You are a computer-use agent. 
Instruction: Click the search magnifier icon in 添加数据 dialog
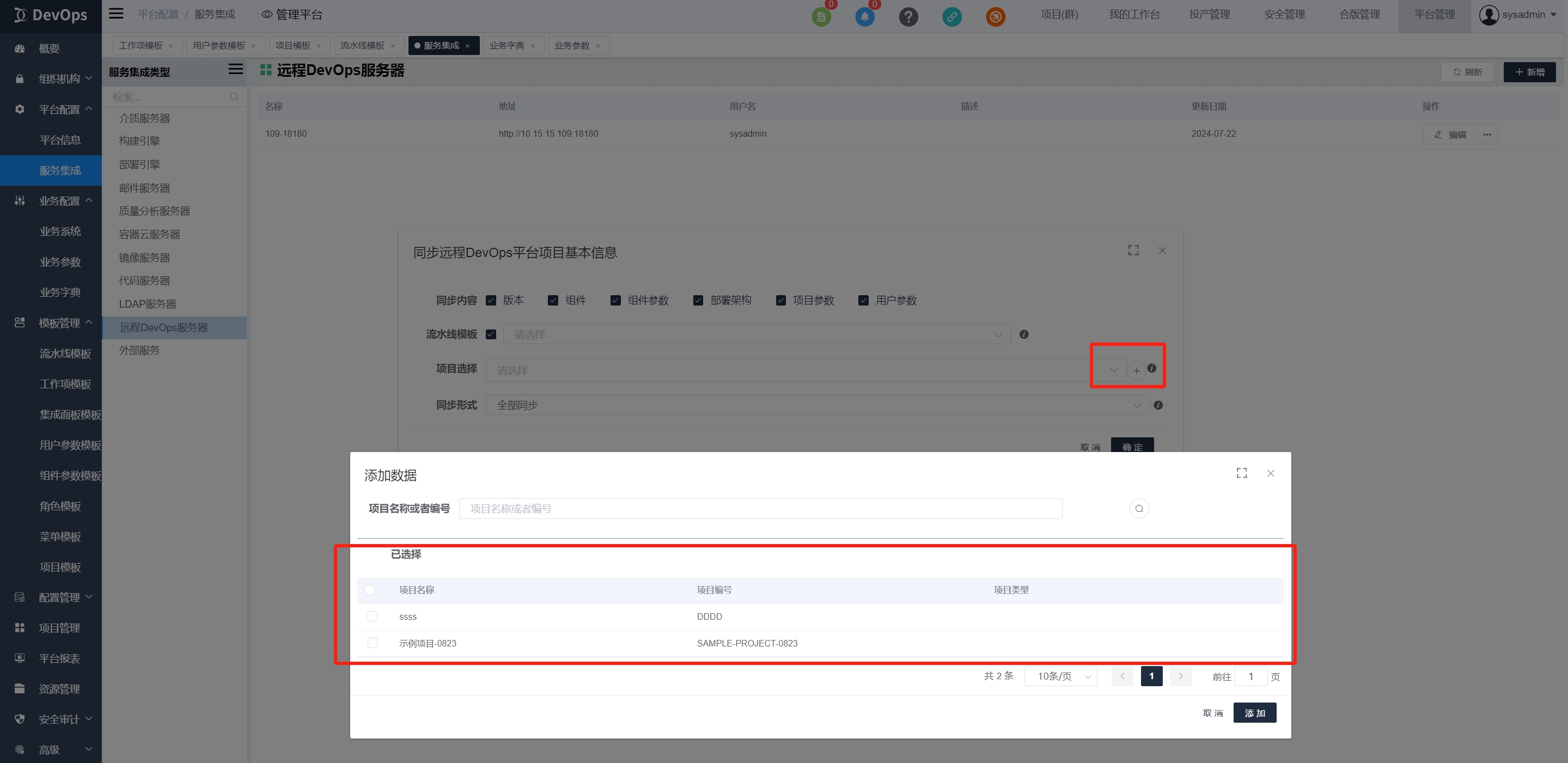pyautogui.click(x=1139, y=509)
